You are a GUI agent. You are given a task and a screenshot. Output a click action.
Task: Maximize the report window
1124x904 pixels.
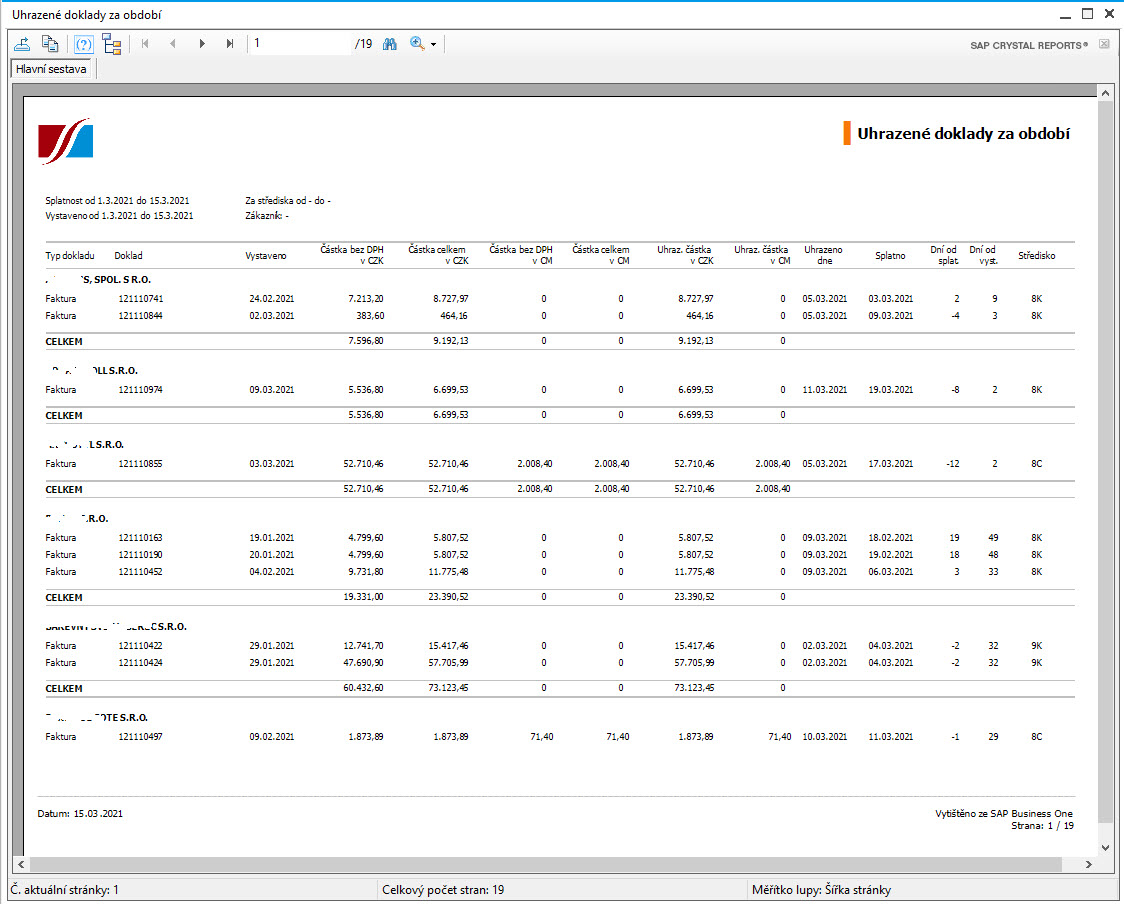pyautogui.click(x=1087, y=14)
